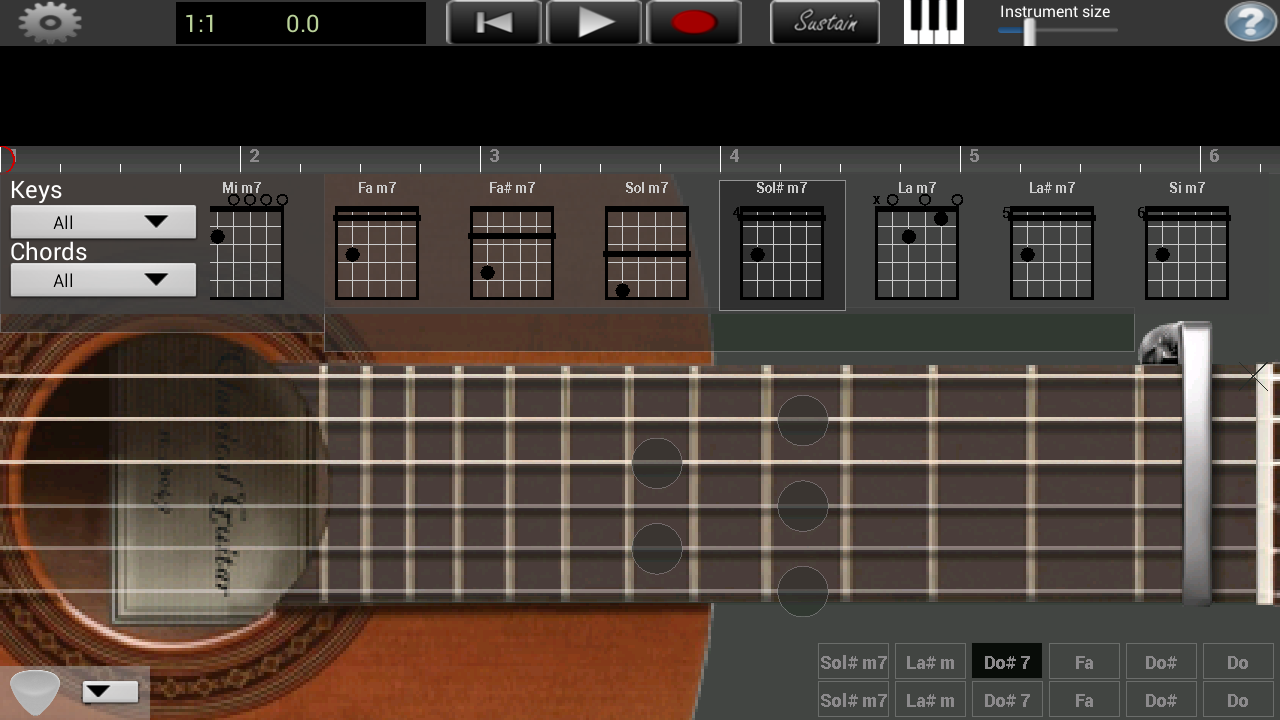1280x720 pixels.
Task: Tap top-row Fa chord button
Action: pyautogui.click(x=1084, y=662)
